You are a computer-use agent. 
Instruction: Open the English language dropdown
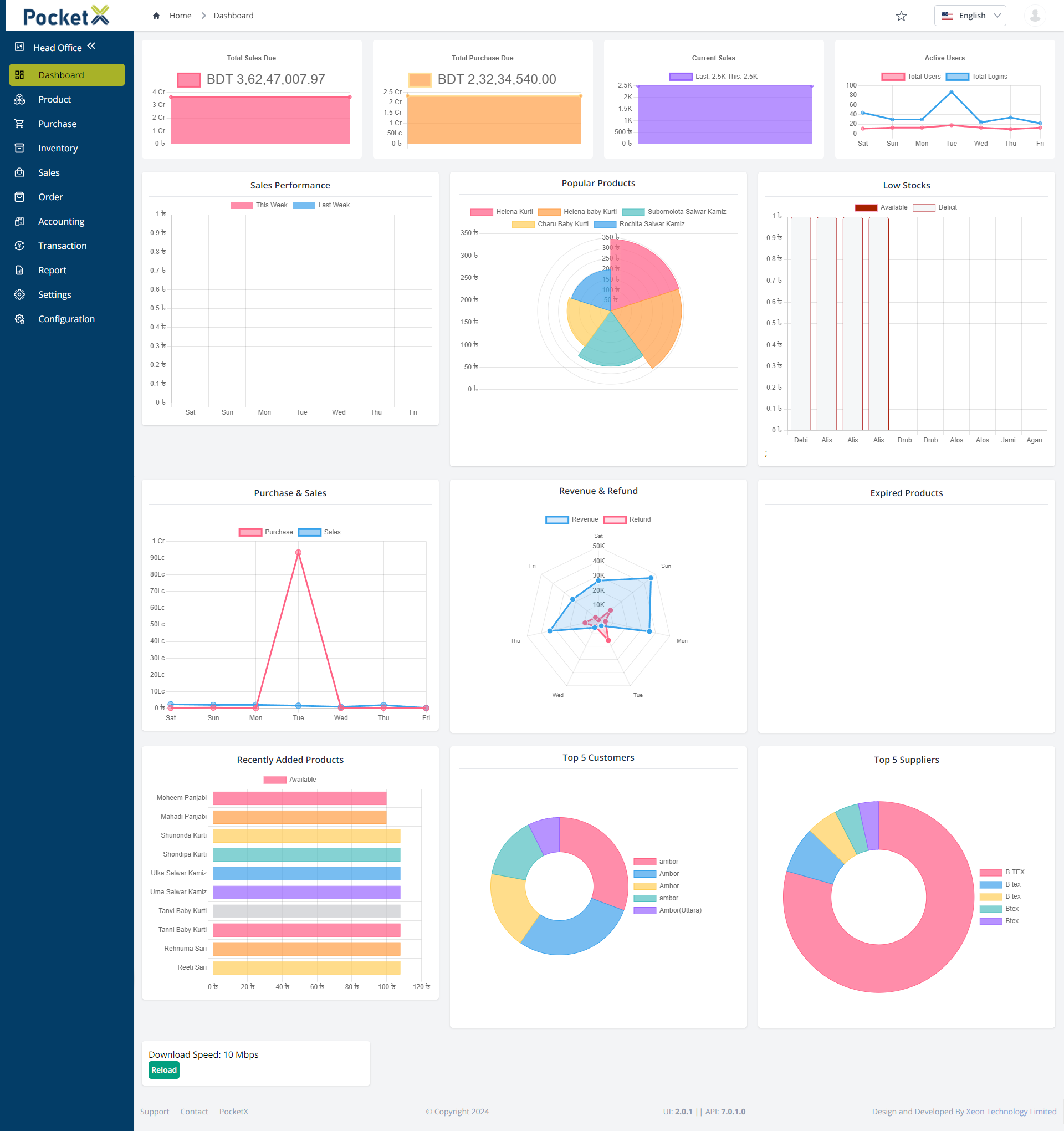point(970,16)
